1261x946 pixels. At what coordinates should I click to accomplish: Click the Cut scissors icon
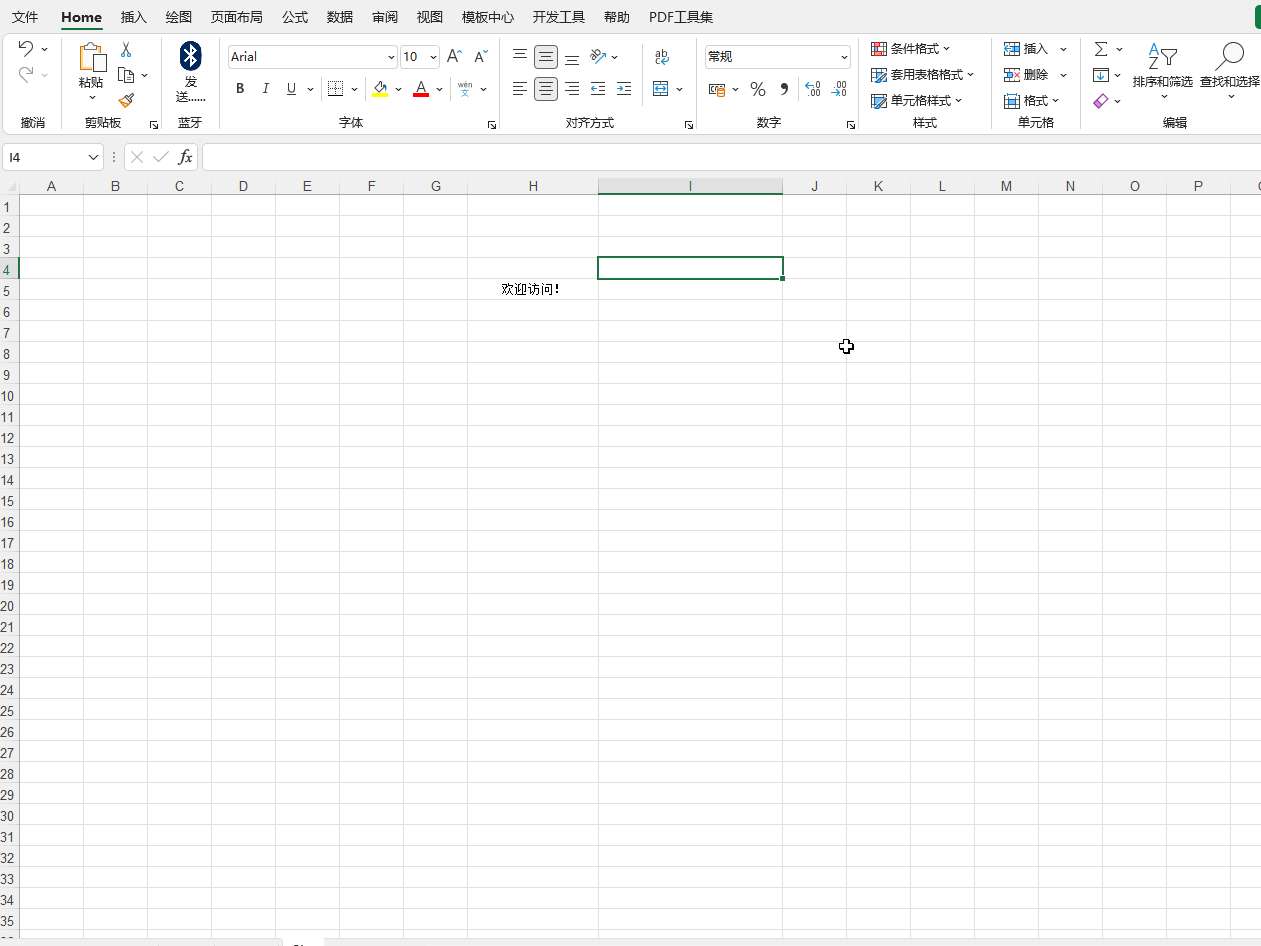tap(126, 49)
